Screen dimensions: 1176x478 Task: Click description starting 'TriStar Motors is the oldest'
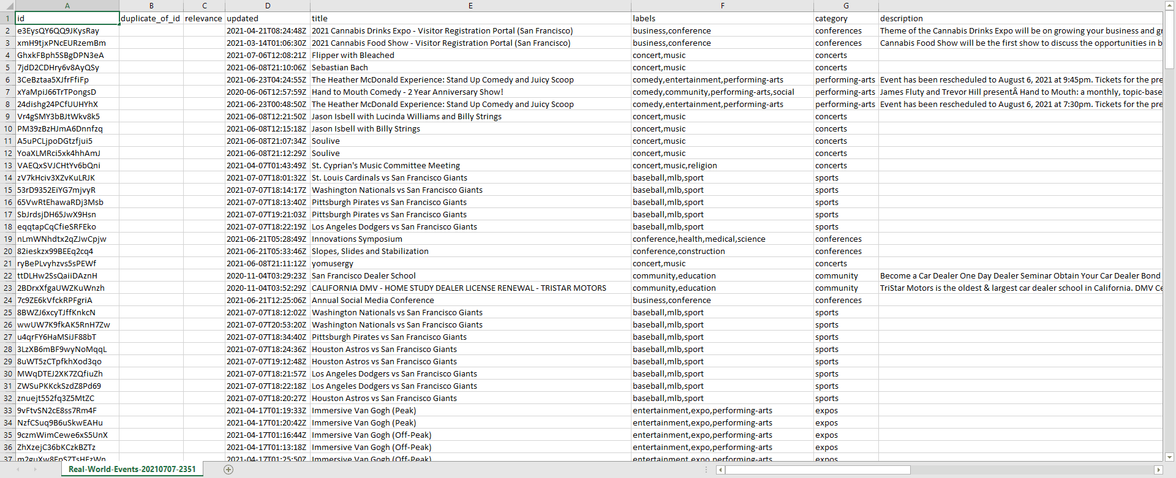(x=1022, y=287)
